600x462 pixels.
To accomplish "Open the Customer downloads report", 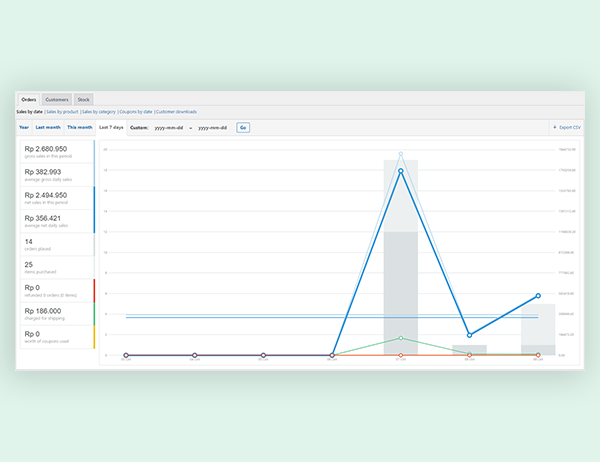I will click(177, 112).
